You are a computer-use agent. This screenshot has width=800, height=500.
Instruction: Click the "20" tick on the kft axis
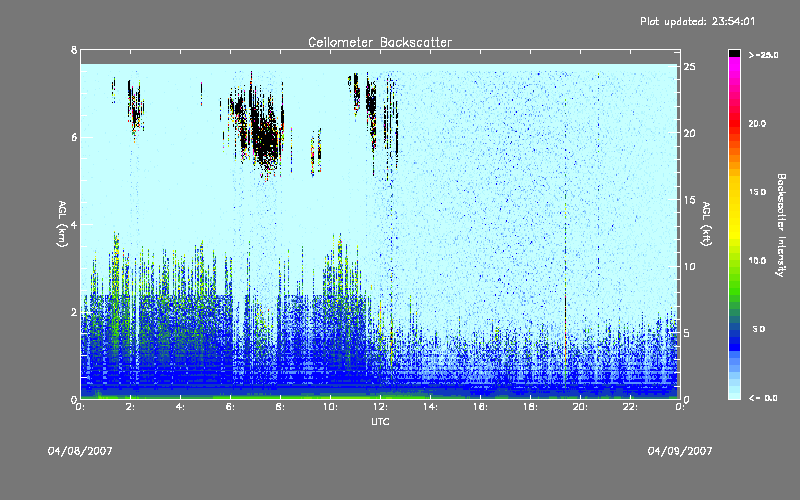pos(690,134)
